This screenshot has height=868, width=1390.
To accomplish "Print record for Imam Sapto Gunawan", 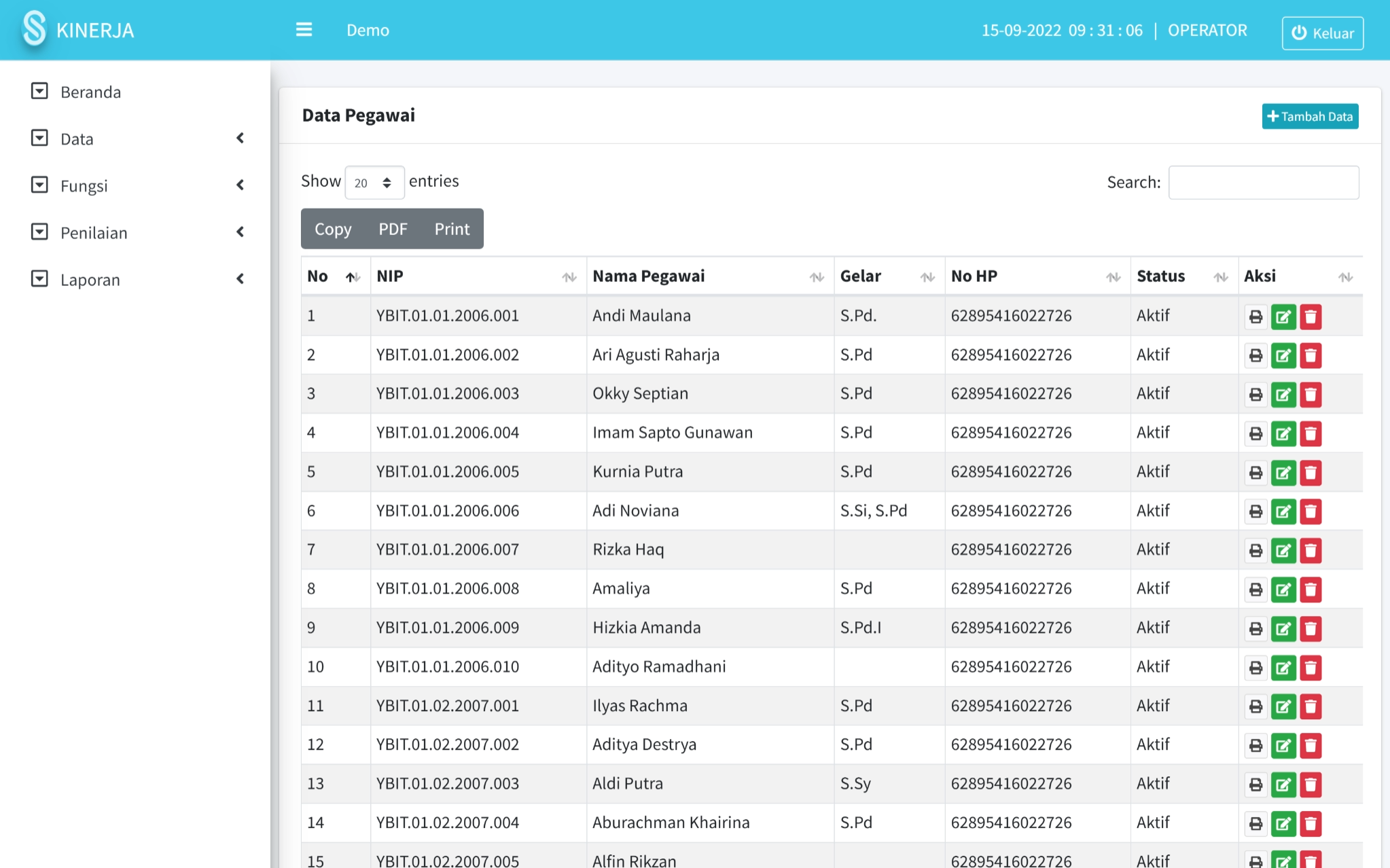I will (1255, 433).
